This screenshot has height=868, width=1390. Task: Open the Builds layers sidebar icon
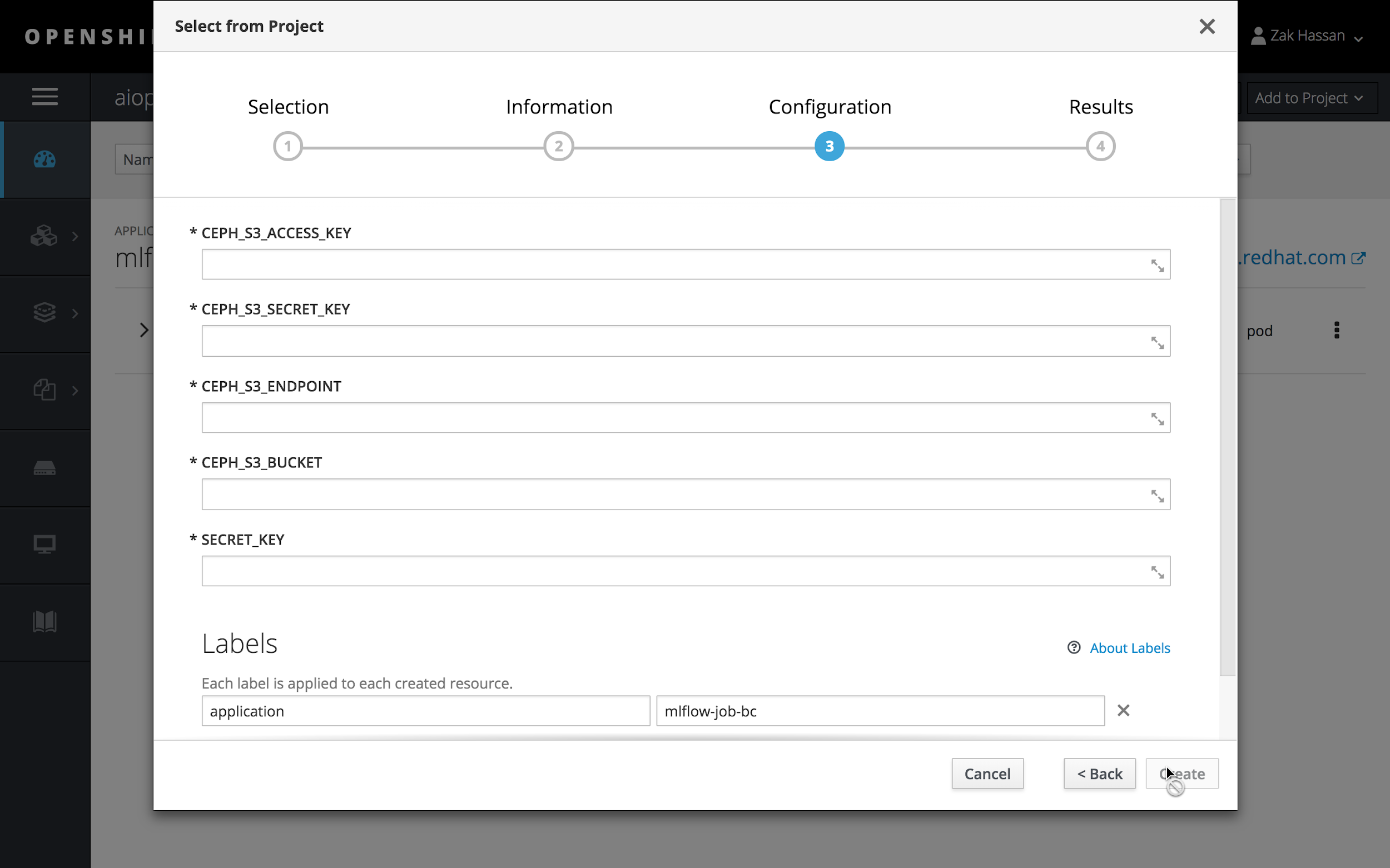[x=45, y=313]
